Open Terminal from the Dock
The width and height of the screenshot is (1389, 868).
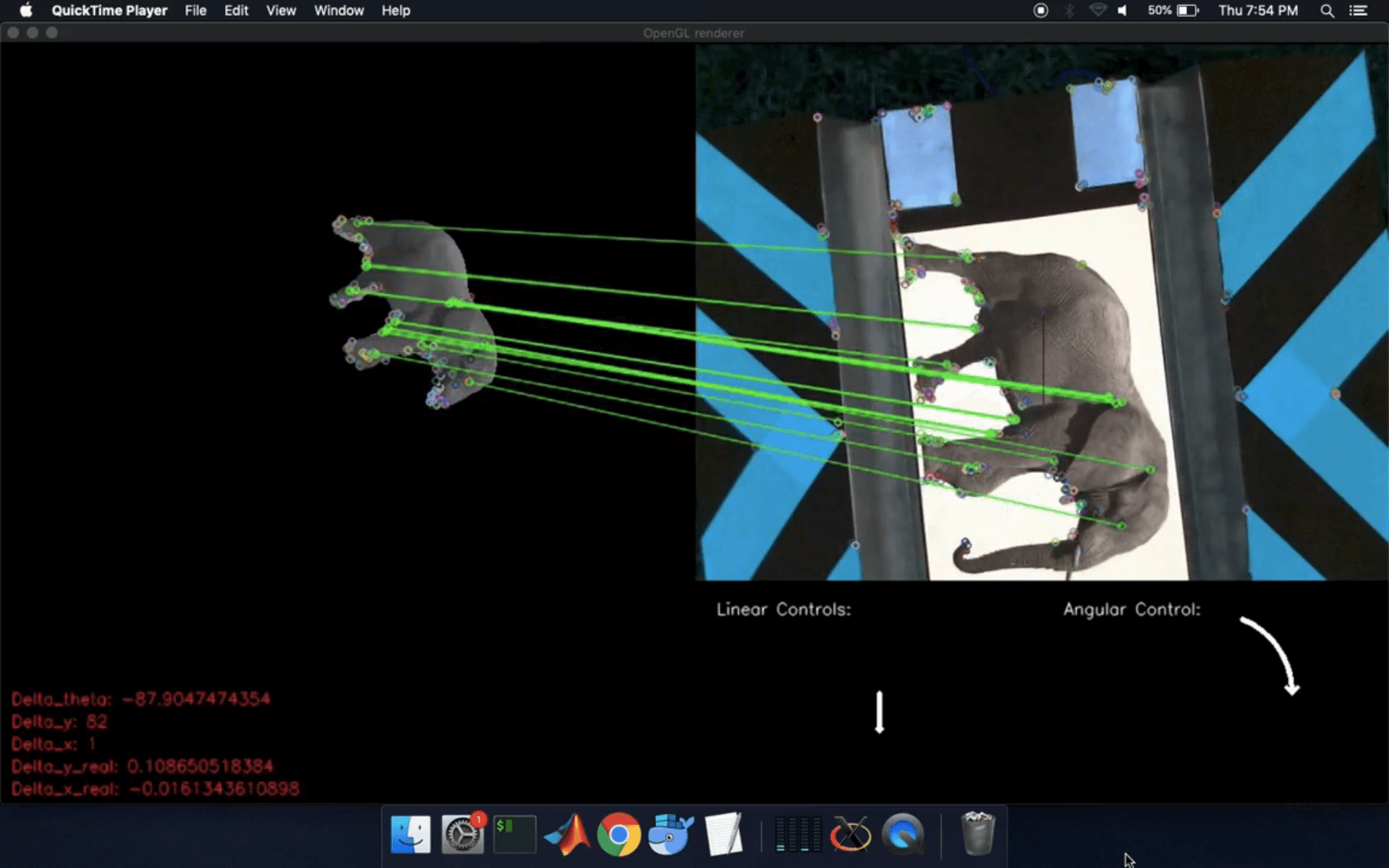(x=514, y=833)
